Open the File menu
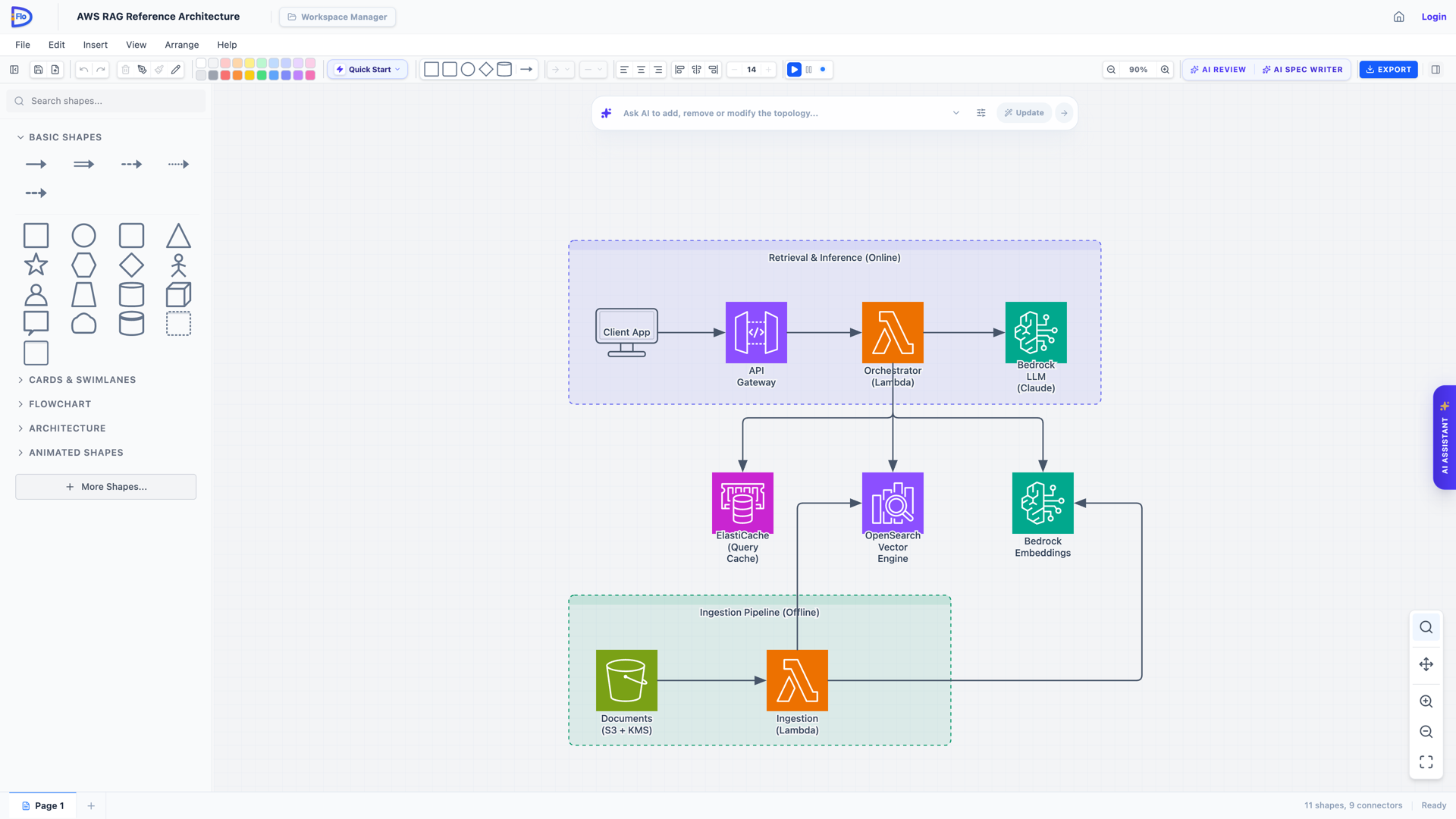The image size is (1456, 819). (23, 45)
